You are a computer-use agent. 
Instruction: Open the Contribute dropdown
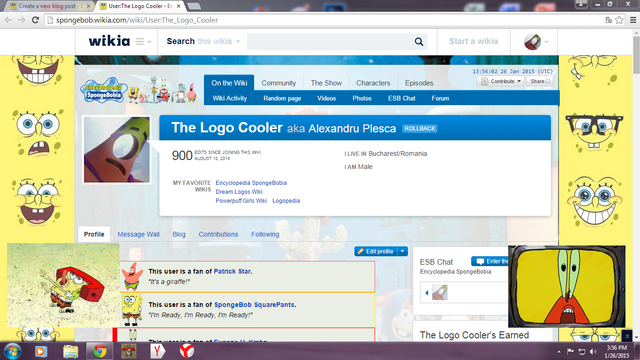coord(501,81)
